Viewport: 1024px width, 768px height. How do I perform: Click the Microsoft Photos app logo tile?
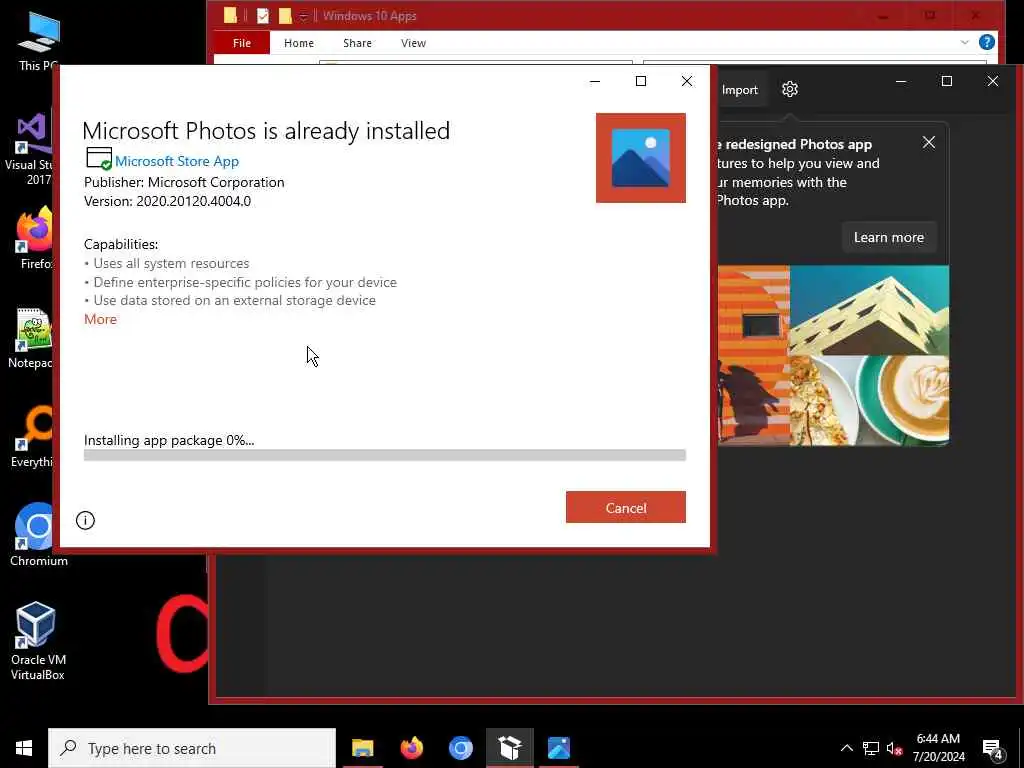641,158
